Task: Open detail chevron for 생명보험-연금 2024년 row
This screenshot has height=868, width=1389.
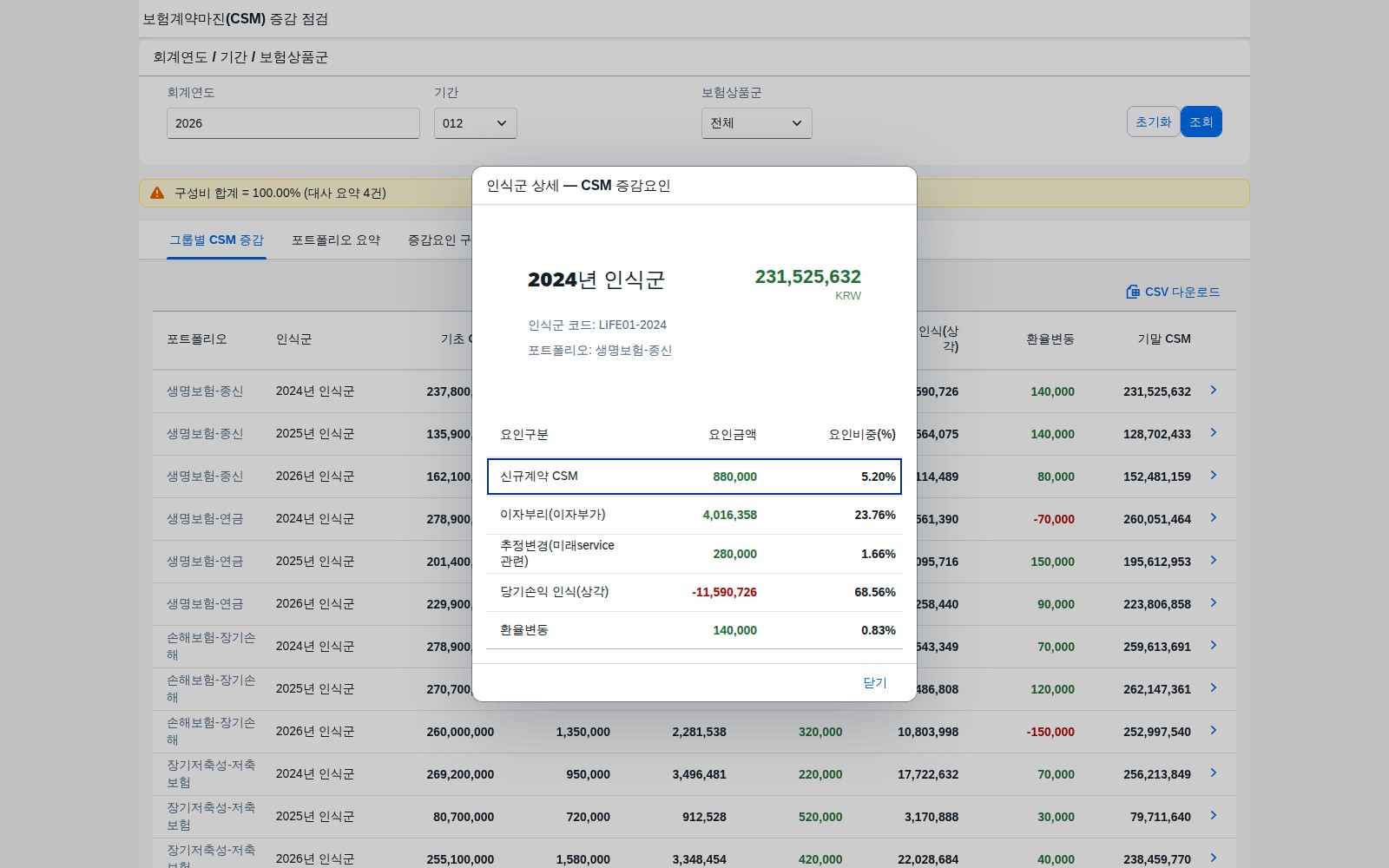Action: 1214,518
